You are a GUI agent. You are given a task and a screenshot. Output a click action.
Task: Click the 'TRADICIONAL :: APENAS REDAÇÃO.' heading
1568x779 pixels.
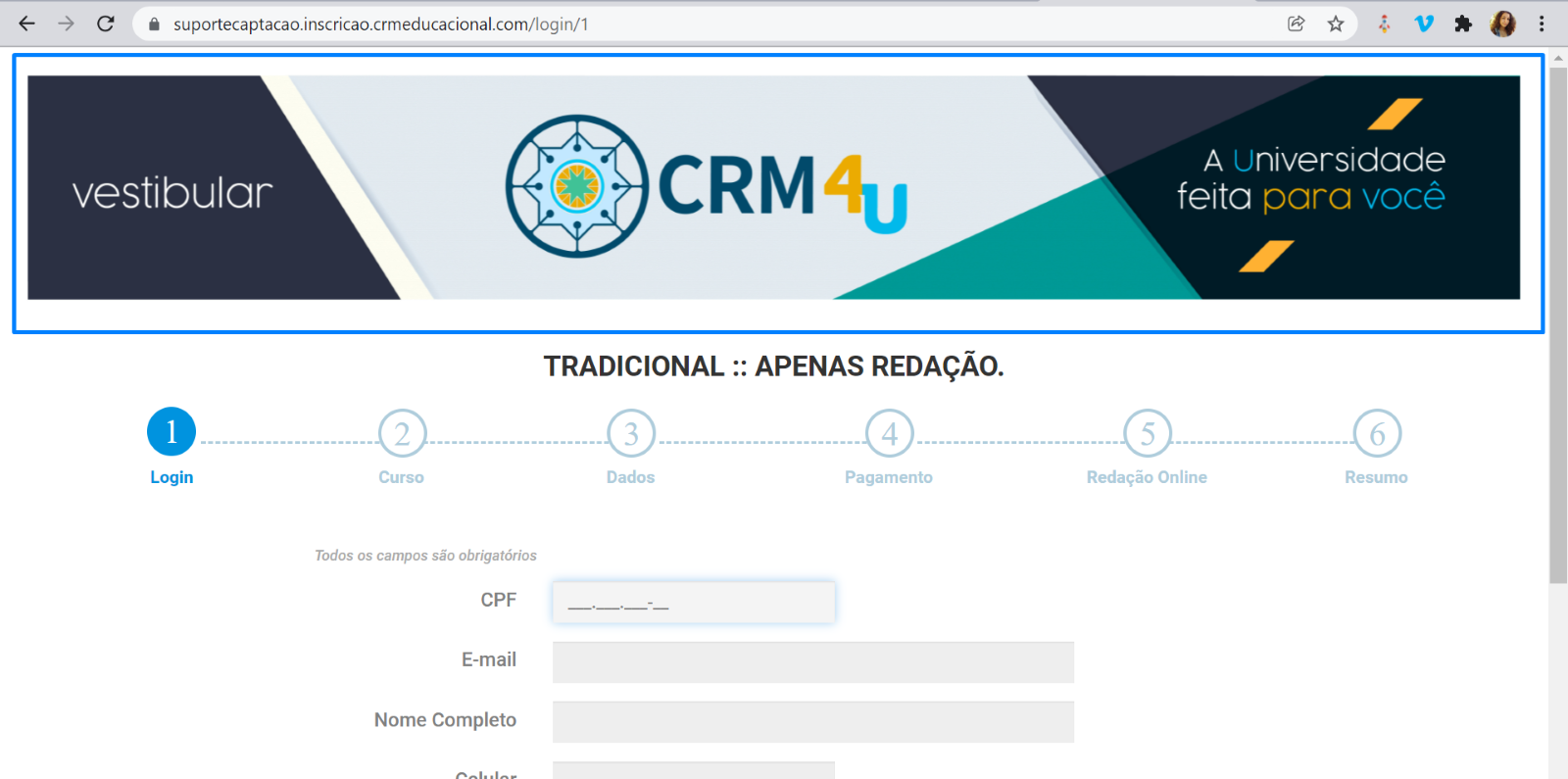[773, 365]
